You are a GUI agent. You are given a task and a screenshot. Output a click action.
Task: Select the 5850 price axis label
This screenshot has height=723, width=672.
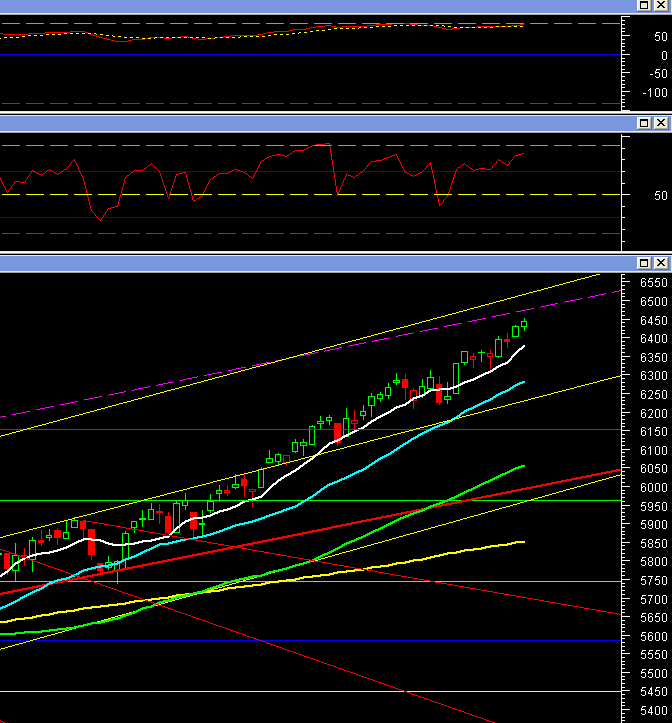coord(654,544)
